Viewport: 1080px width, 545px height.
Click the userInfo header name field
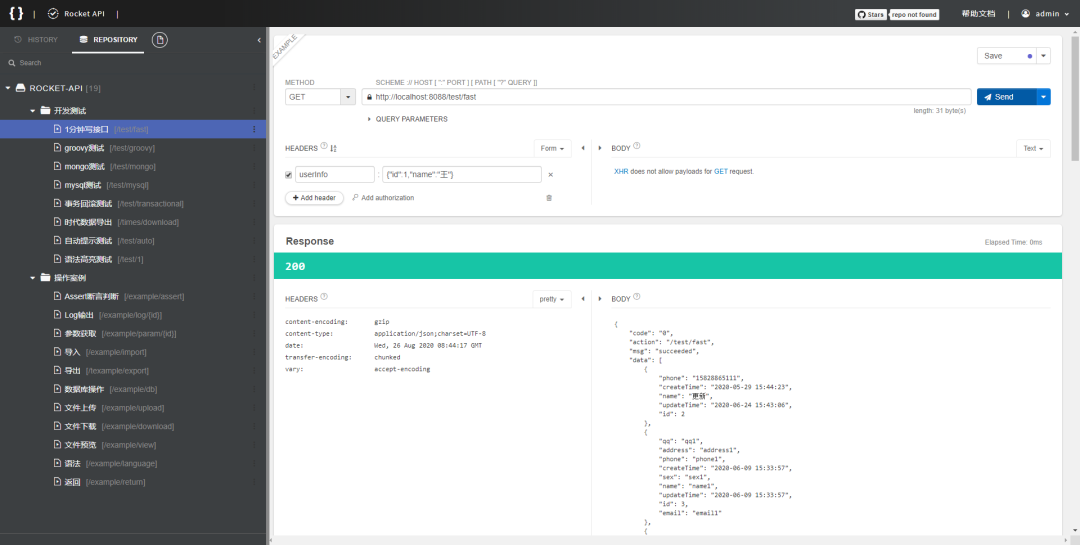click(335, 174)
